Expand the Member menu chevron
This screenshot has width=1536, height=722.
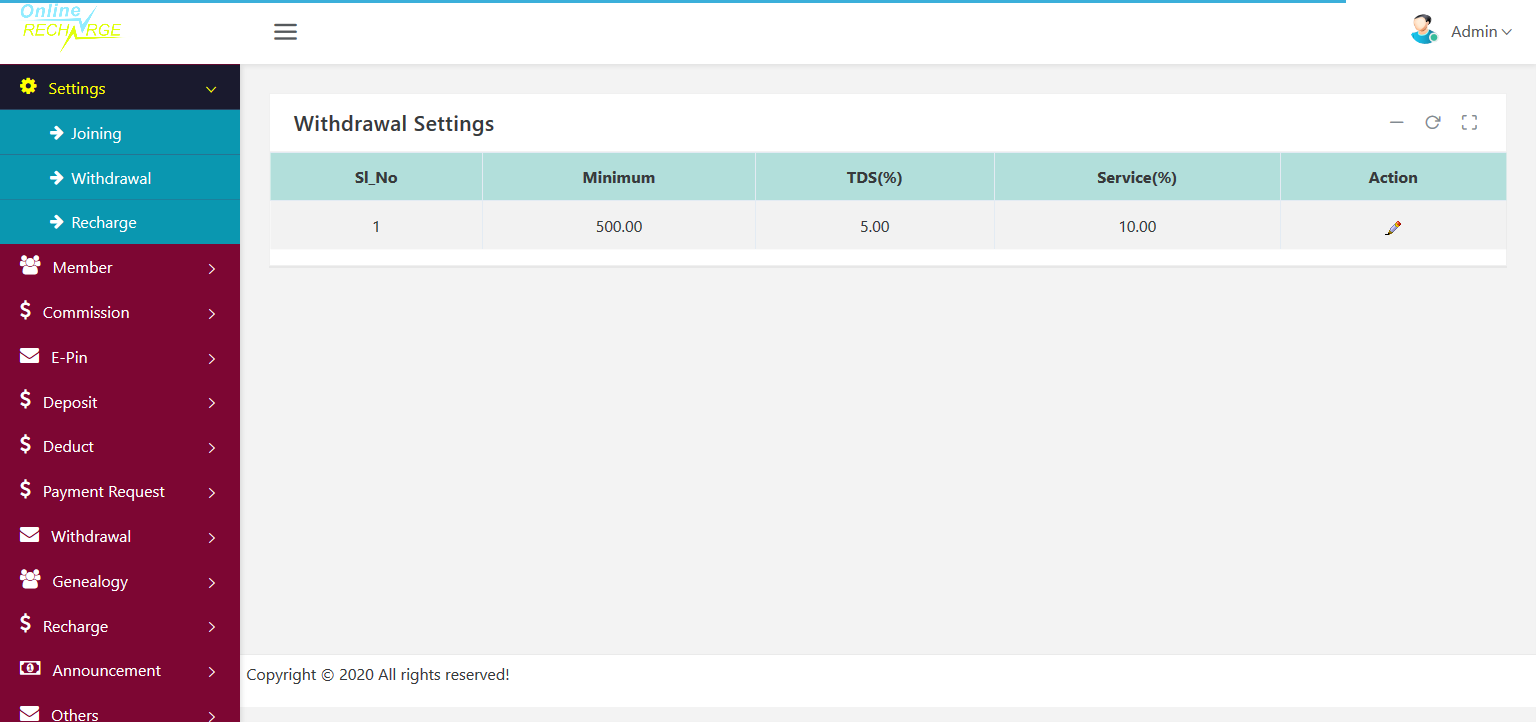212,269
